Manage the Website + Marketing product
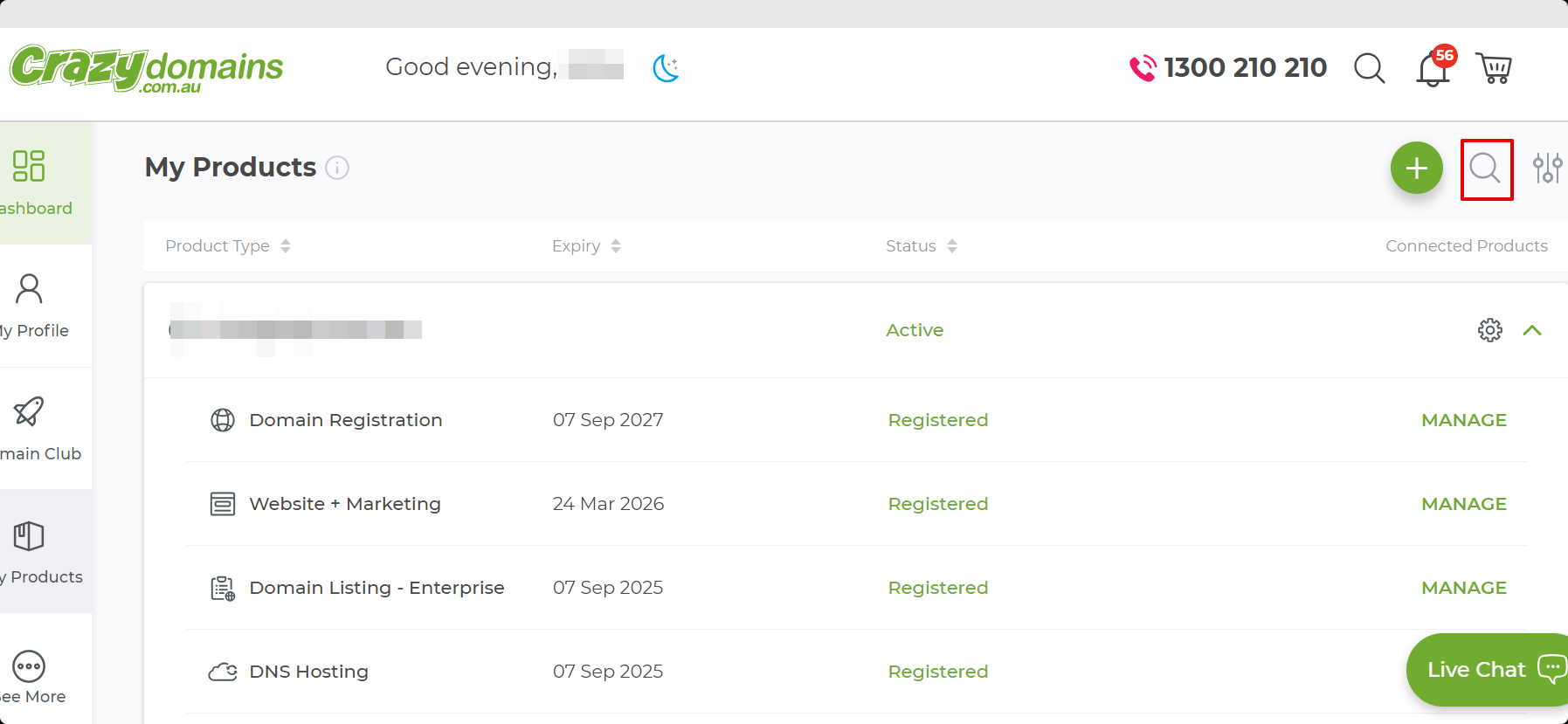Image resolution: width=1568 pixels, height=724 pixels. 1464,504
